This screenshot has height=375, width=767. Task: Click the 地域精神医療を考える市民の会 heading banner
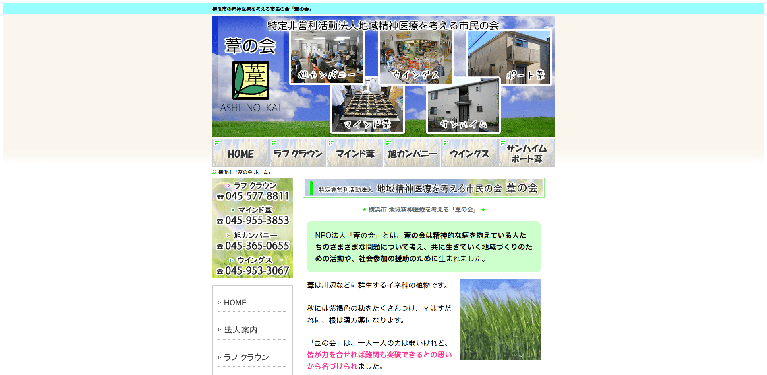tap(424, 188)
